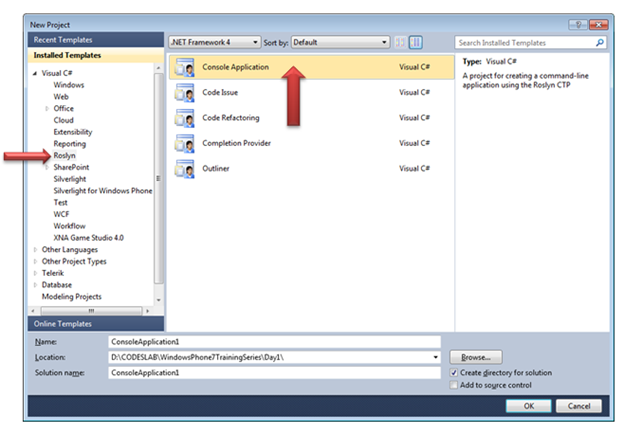
Task: Switch to medium icons view
Action: tap(416, 42)
